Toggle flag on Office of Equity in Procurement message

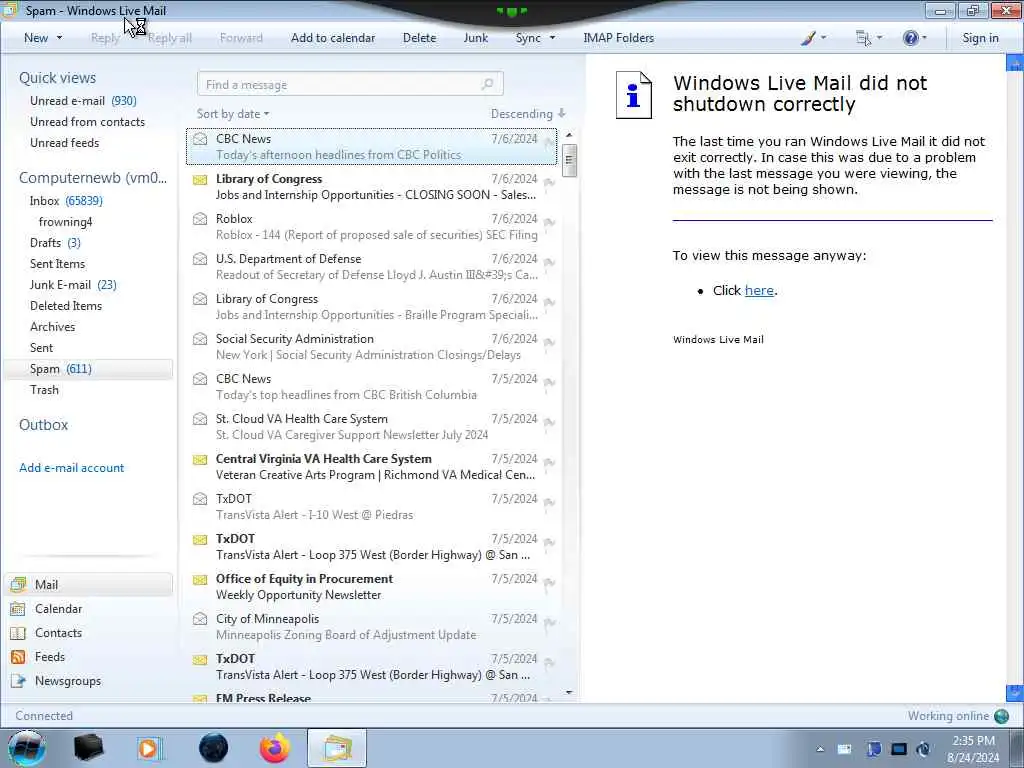click(x=549, y=583)
